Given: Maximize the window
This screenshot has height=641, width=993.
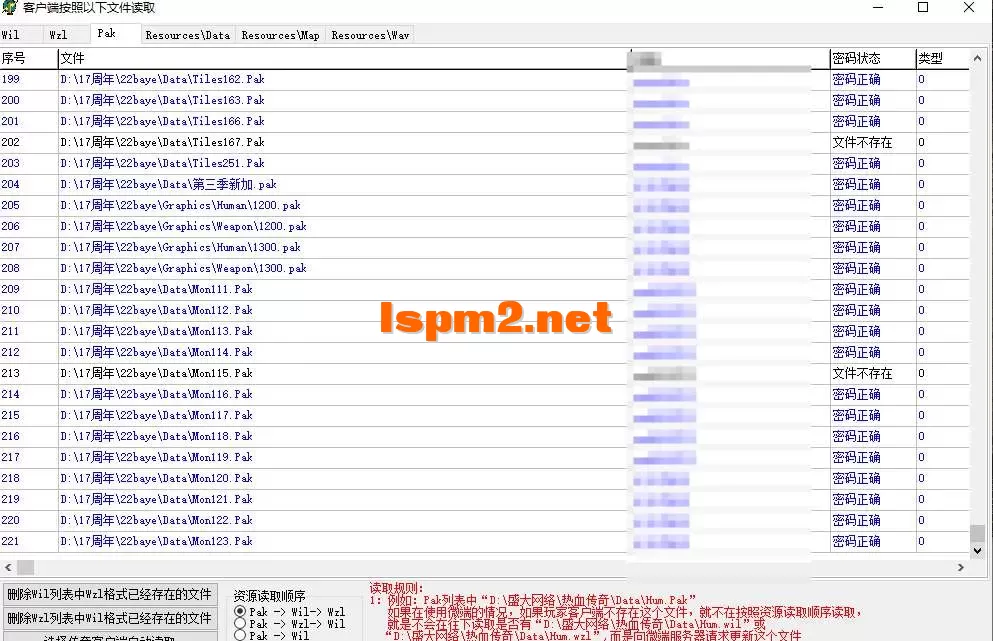Looking at the screenshot, I should tap(923, 8).
